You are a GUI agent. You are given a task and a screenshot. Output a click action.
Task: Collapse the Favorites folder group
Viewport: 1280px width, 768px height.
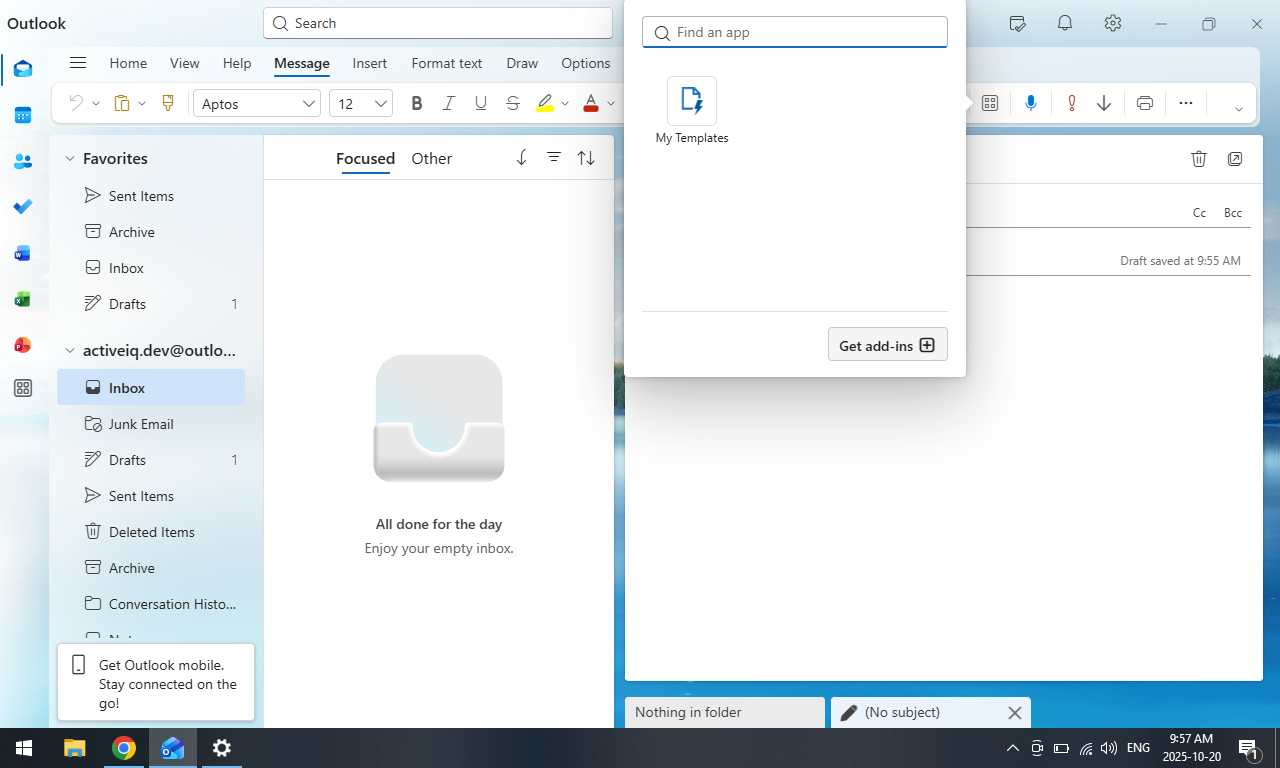point(70,159)
